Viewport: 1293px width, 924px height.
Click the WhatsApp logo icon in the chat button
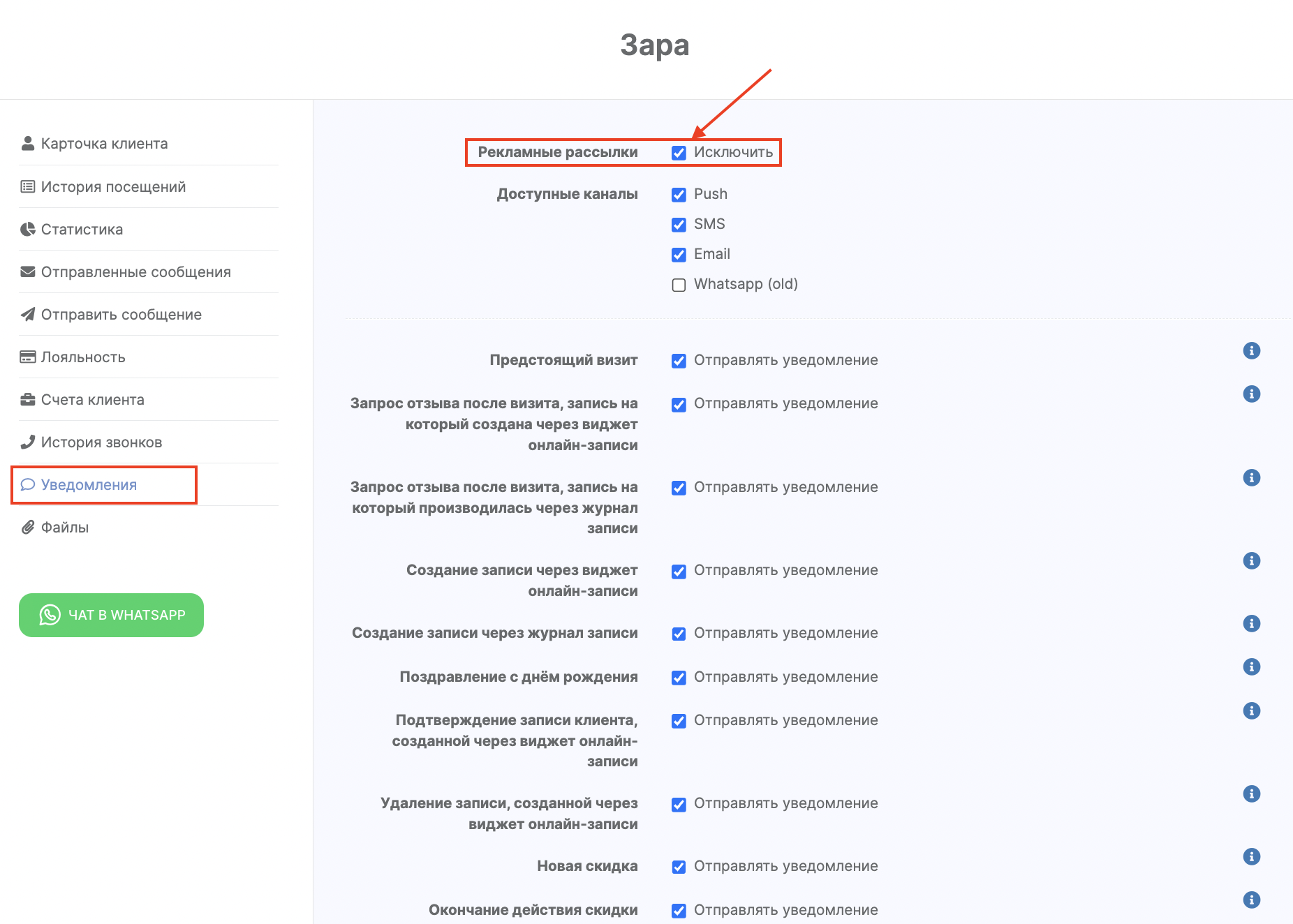[50, 615]
